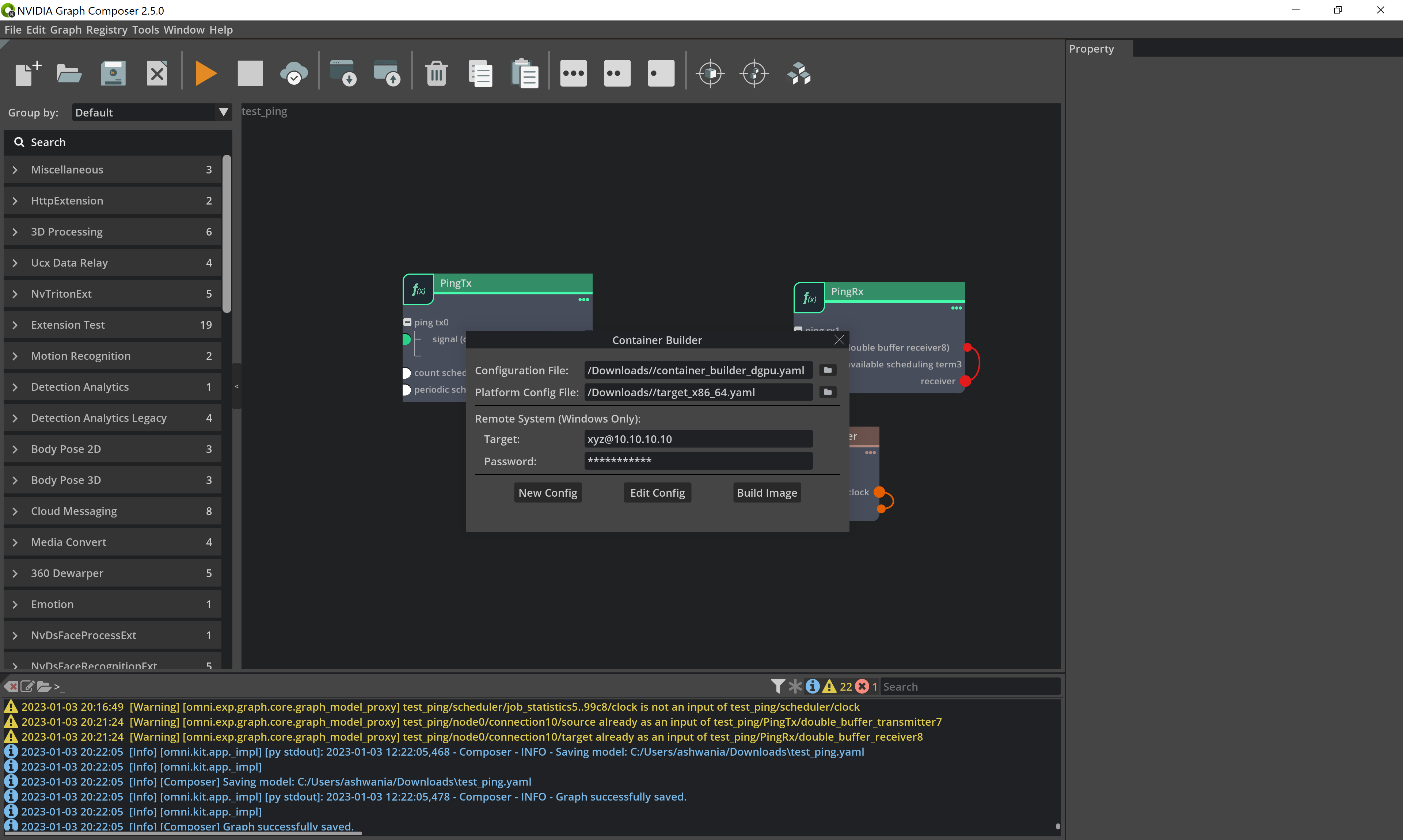Click the multi-cube target focus icon

[754, 73]
